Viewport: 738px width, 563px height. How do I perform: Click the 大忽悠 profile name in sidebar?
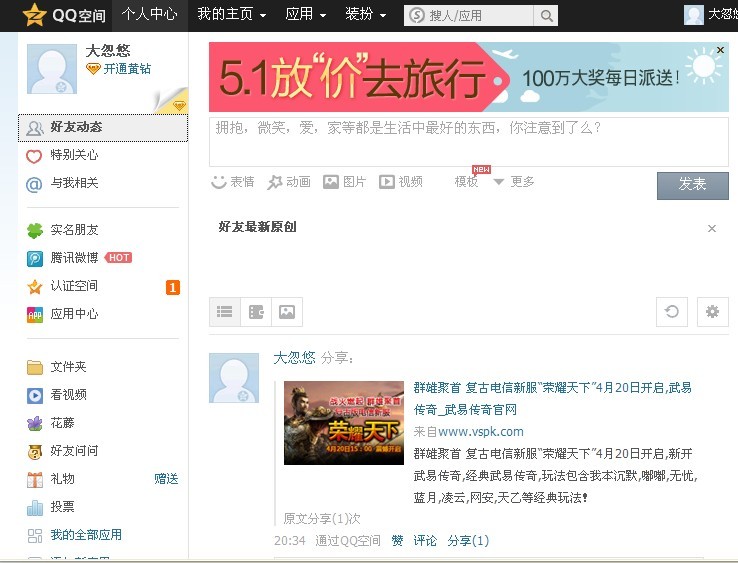click(x=108, y=51)
